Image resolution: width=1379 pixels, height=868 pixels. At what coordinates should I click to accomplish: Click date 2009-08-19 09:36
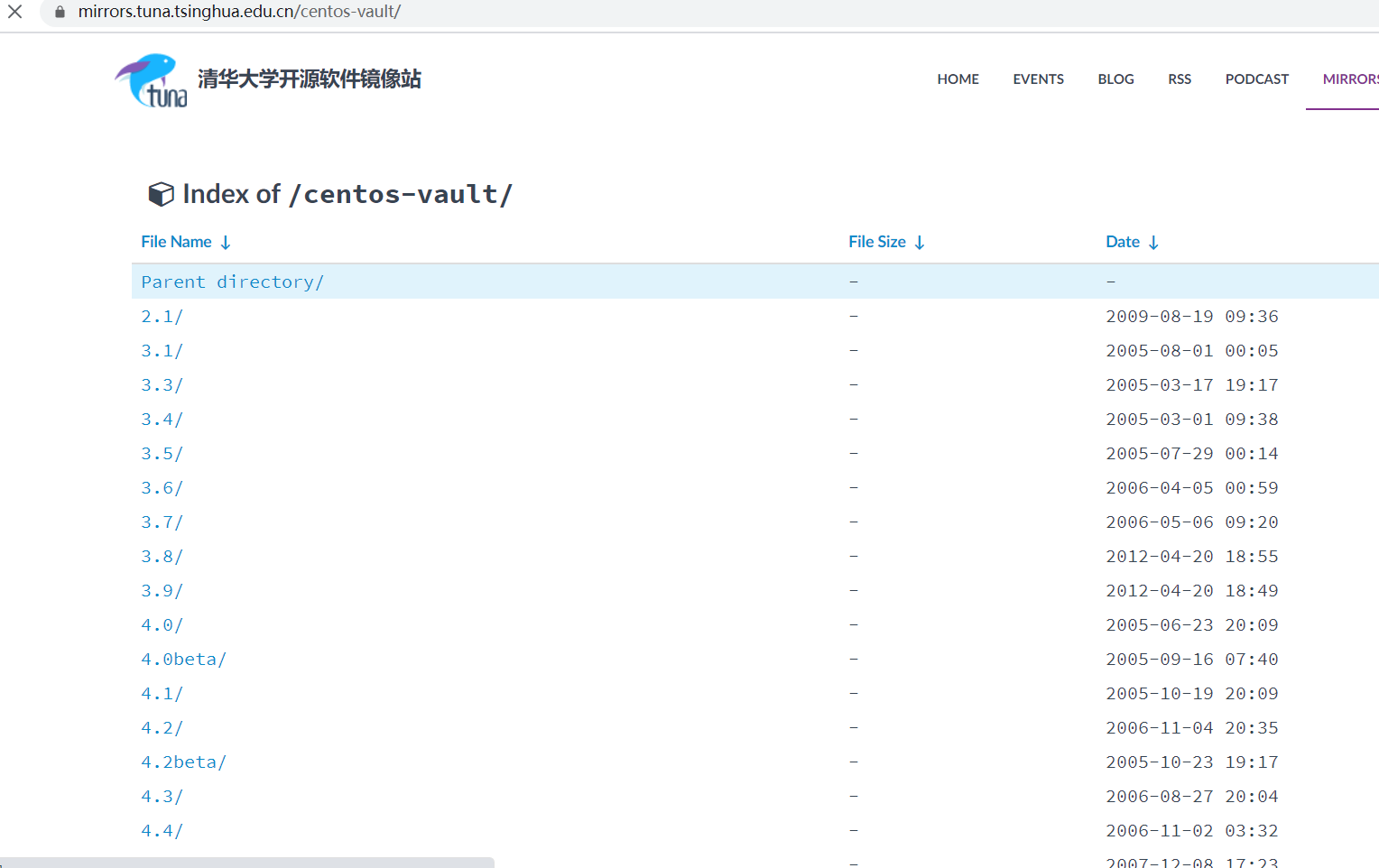(1191, 317)
